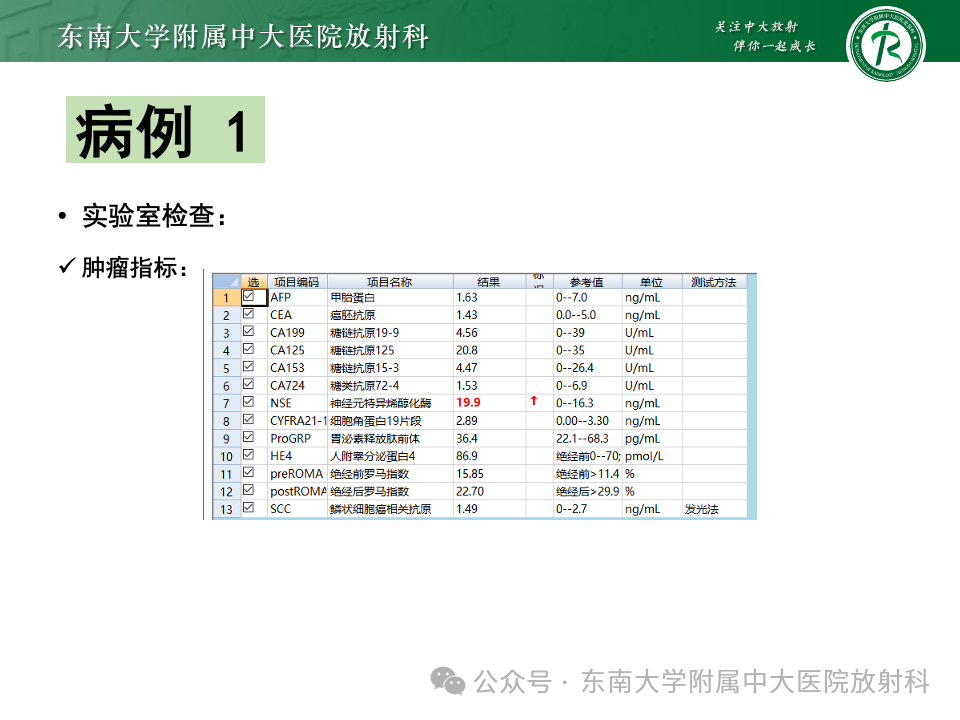This screenshot has height=720, width=960.
Task: Click the 测试方法 column header
Action: (714, 282)
